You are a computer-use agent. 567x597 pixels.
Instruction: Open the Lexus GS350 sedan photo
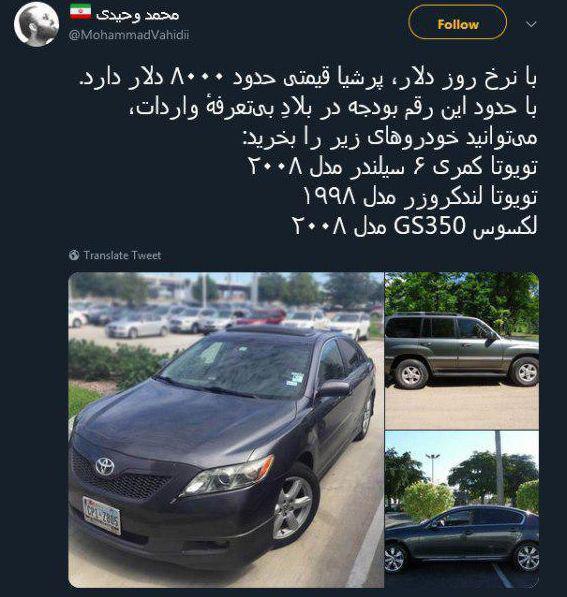coord(462,510)
